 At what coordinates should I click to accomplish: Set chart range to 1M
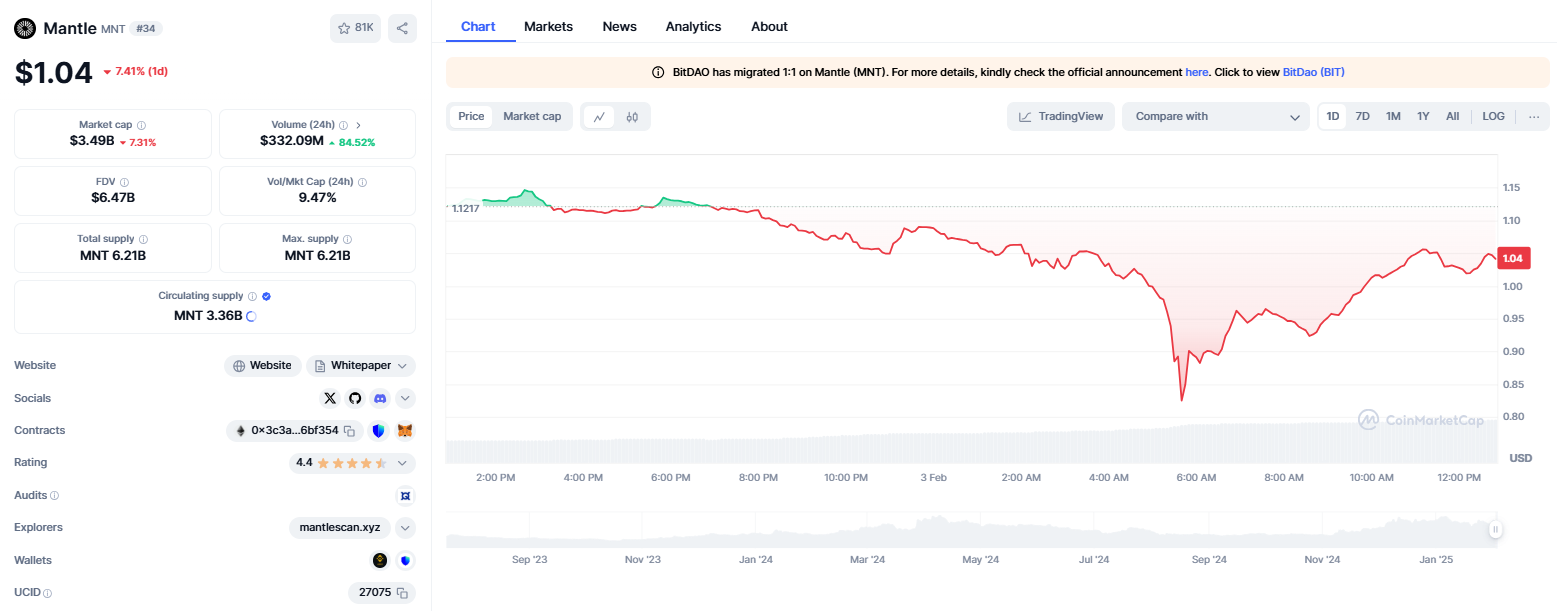pyautogui.click(x=1393, y=116)
